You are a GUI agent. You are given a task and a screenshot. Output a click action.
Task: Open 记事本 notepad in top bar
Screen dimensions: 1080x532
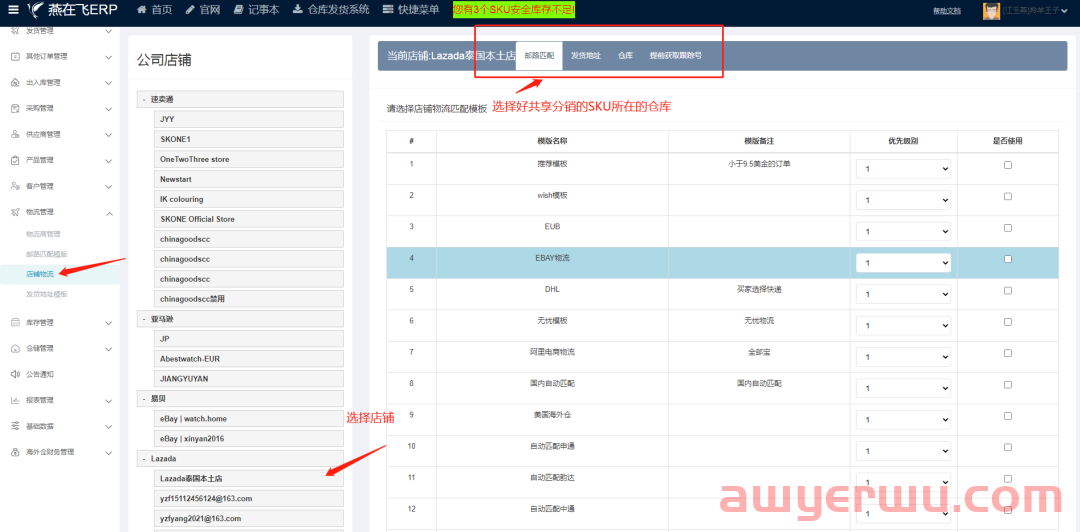click(x=238, y=10)
